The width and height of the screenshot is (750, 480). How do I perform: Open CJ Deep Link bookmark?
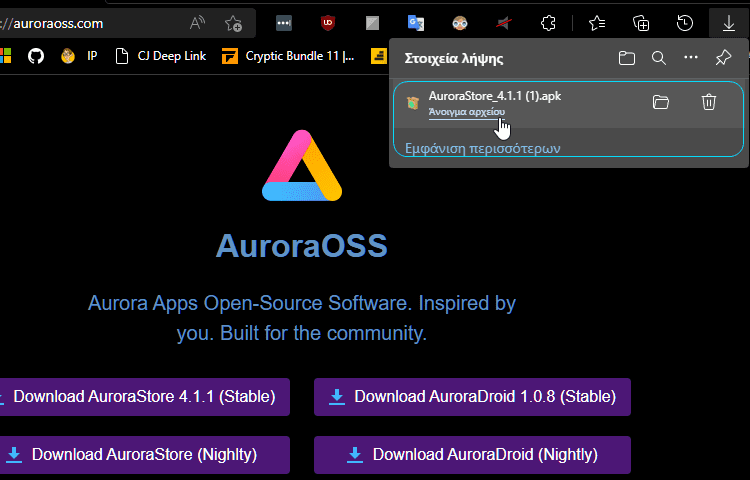pos(161,56)
